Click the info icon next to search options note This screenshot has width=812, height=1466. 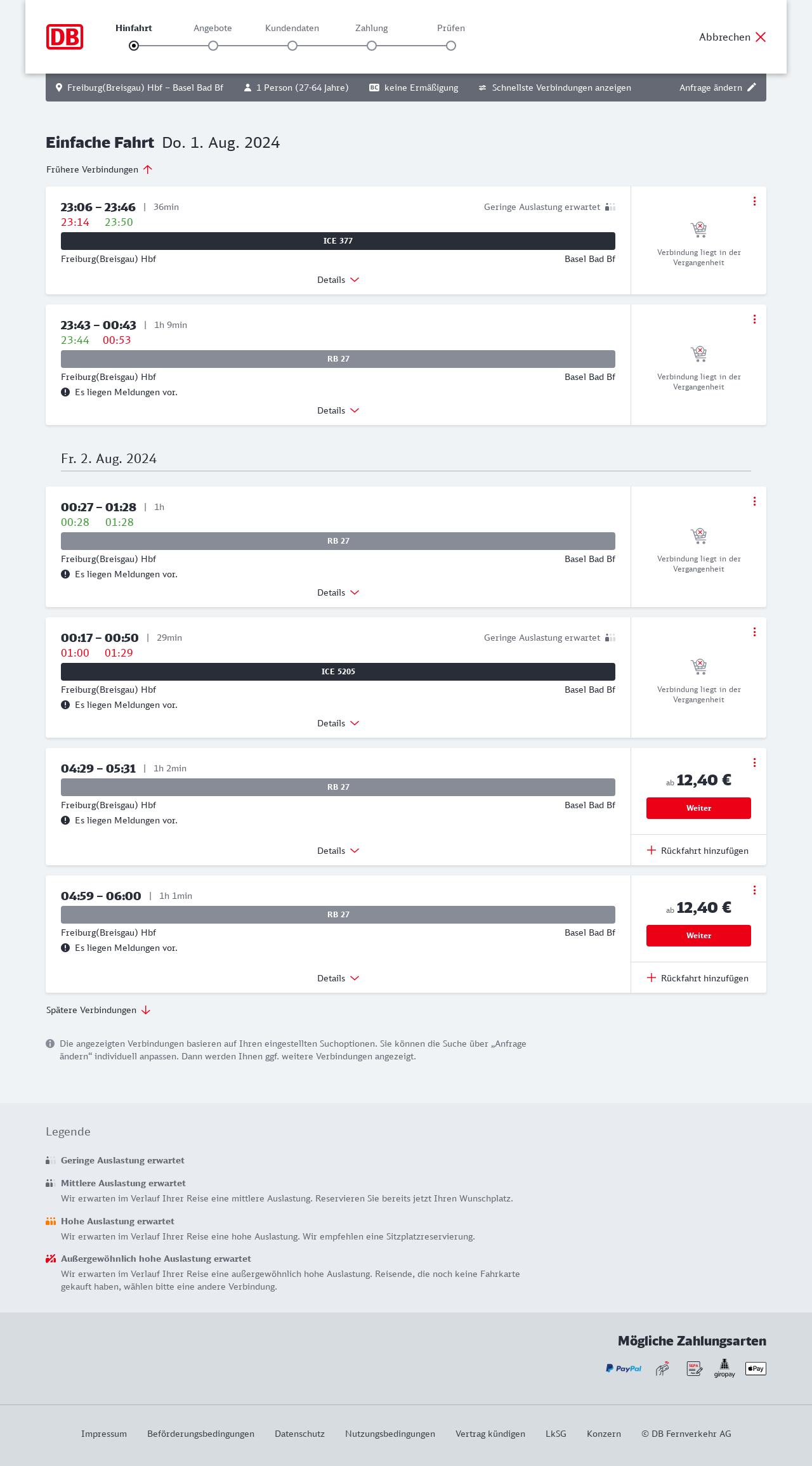pos(50,1044)
